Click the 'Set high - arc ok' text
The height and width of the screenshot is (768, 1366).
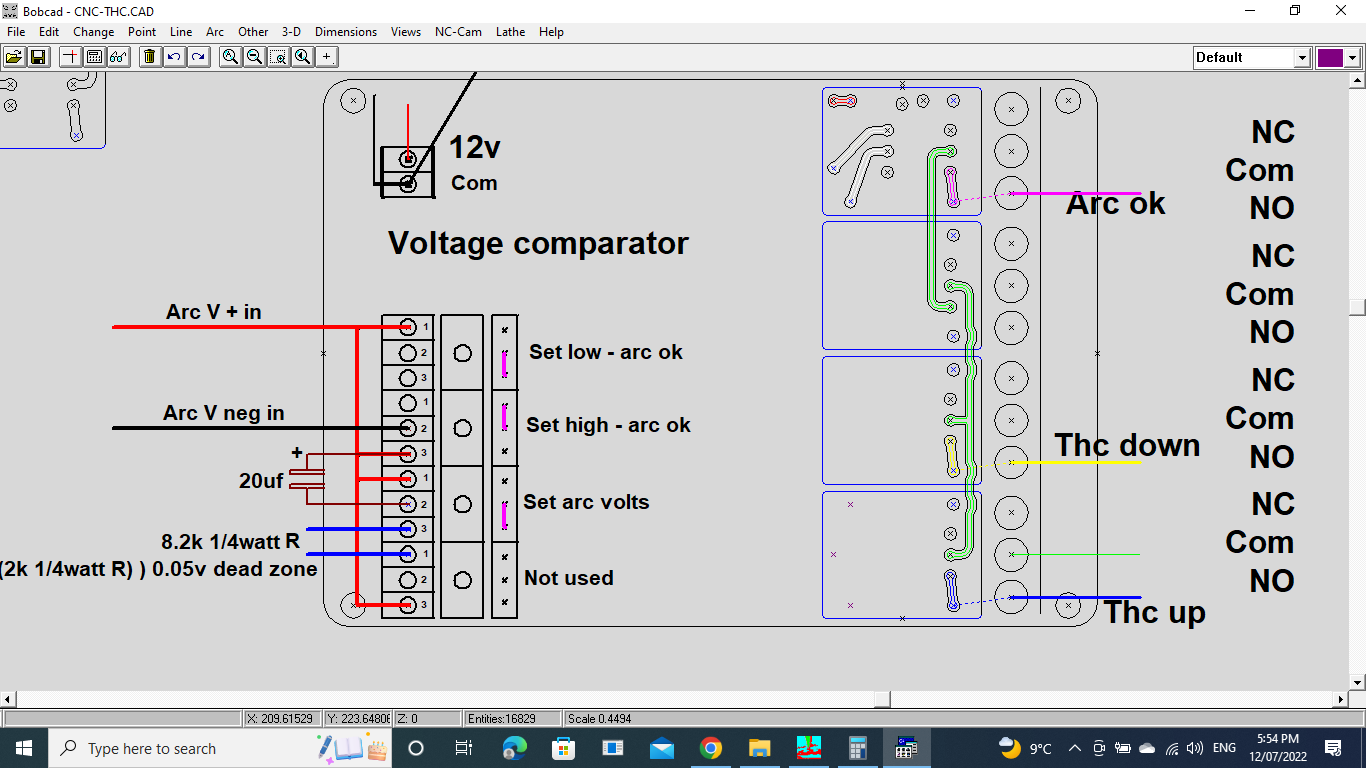[x=608, y=425]
